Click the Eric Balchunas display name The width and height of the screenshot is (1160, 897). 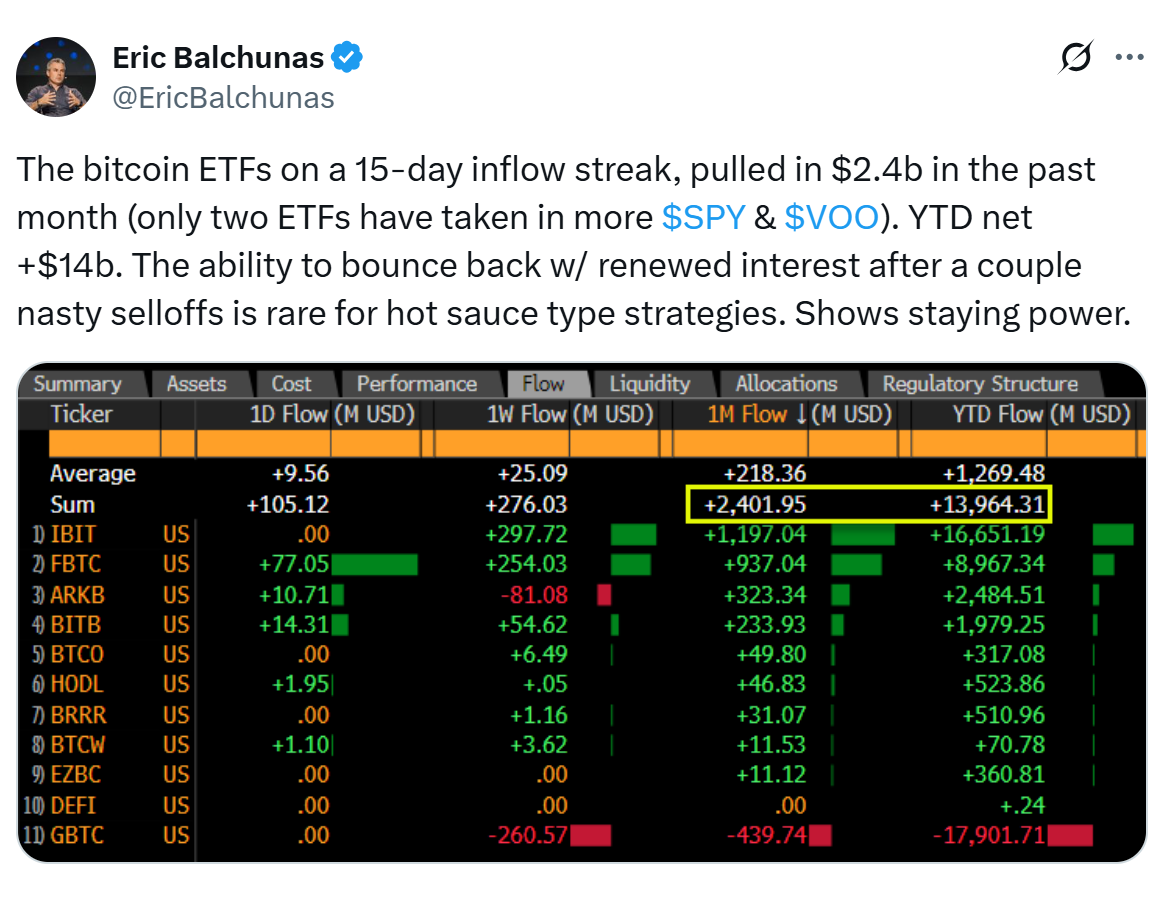point(218,59)
